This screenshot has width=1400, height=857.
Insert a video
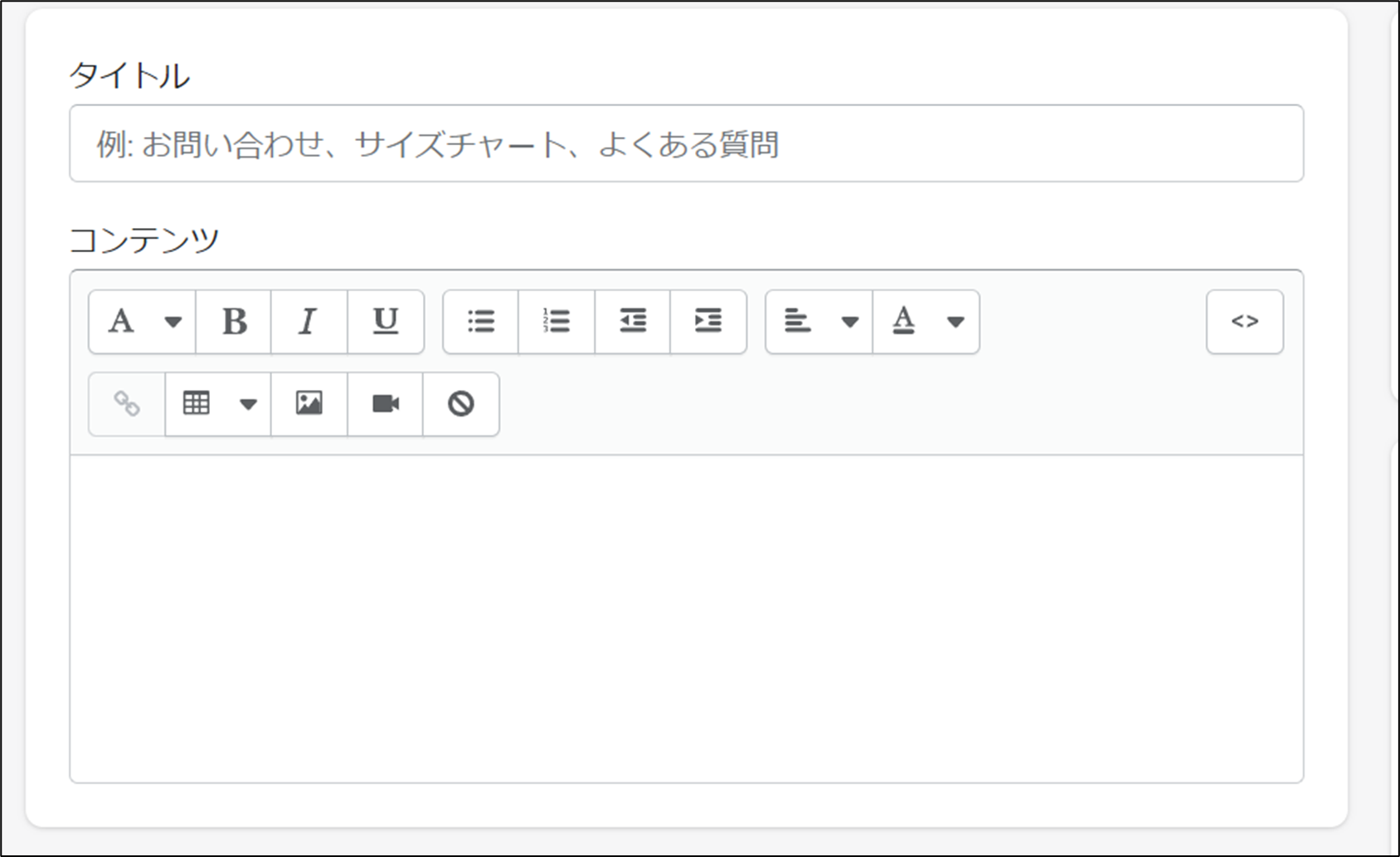click(x=386, y=404)
